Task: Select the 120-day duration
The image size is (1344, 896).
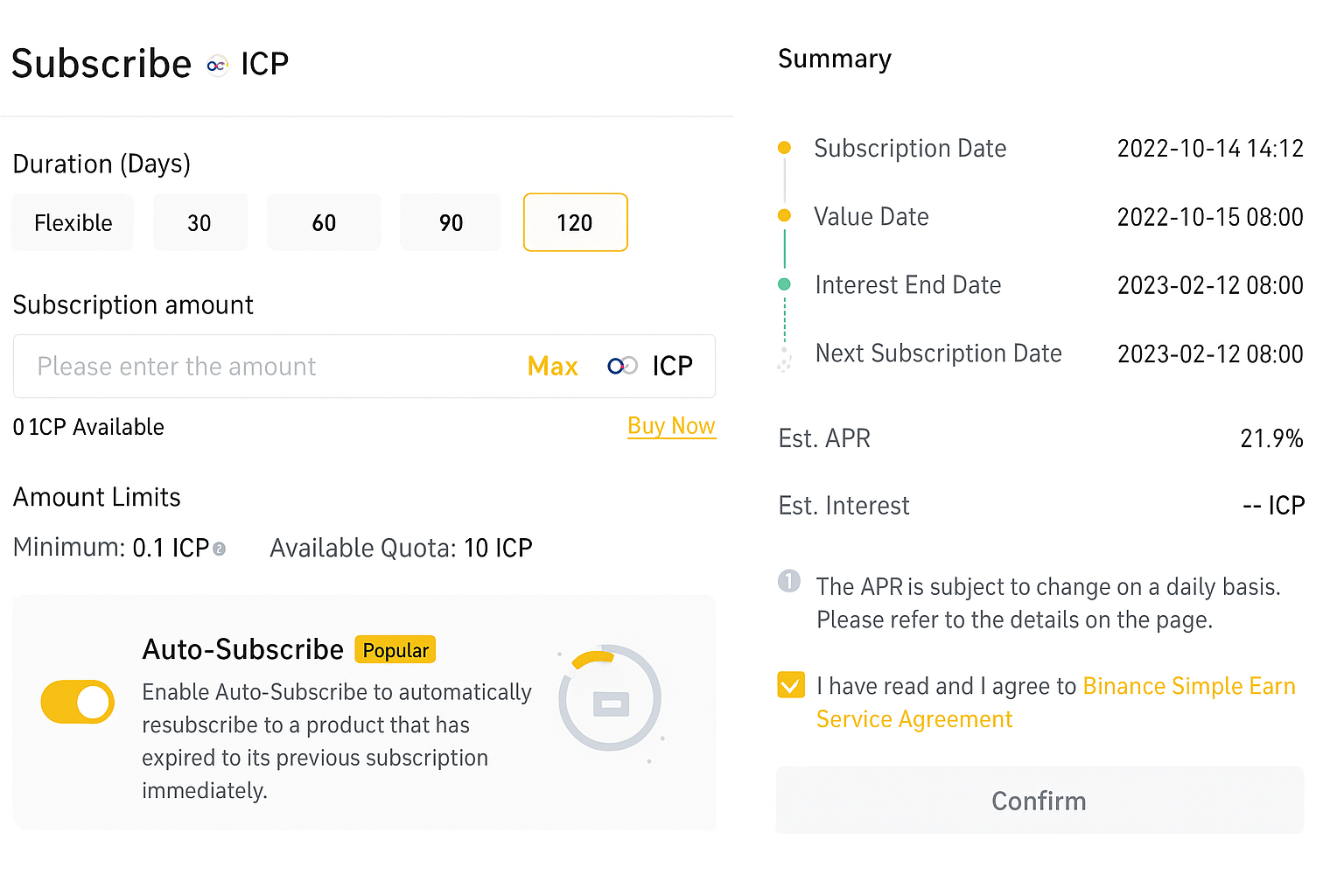Action: [x=575, y=222]
